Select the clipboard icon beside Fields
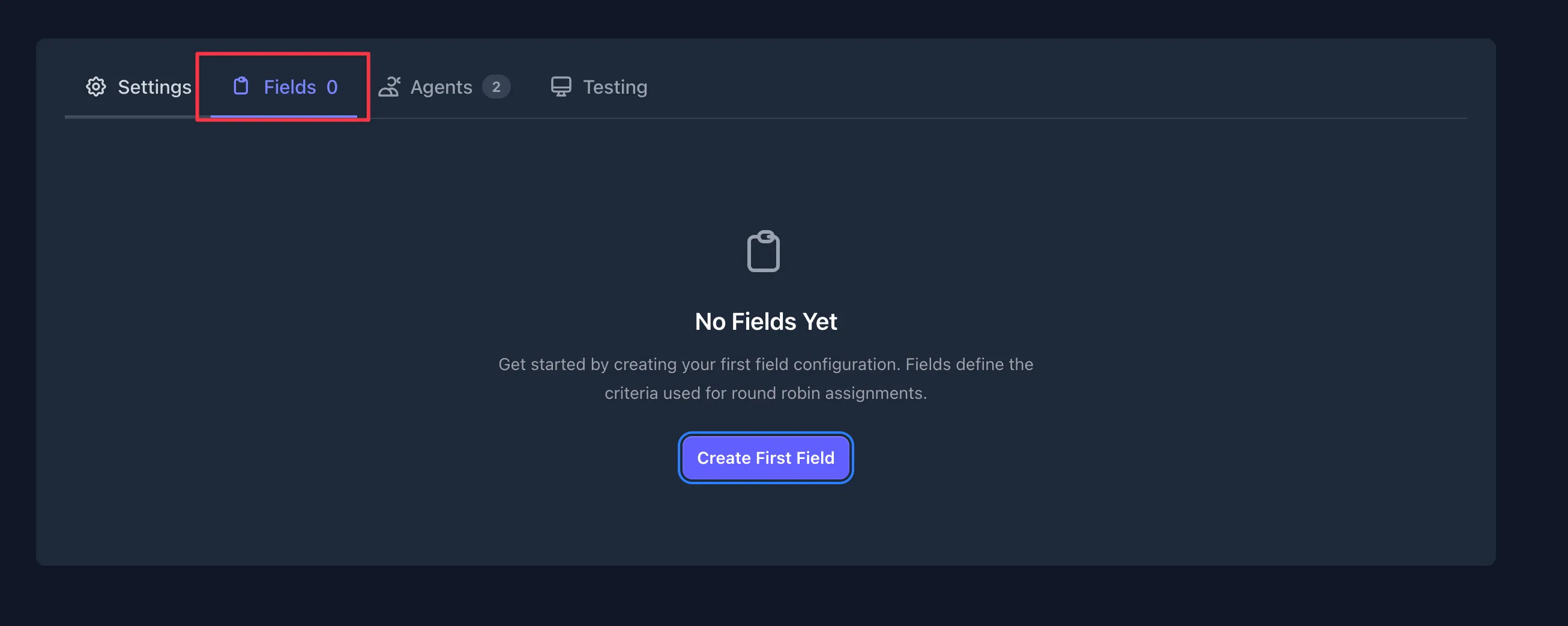This screenshot has width=1568, height=626. [241, 87]
